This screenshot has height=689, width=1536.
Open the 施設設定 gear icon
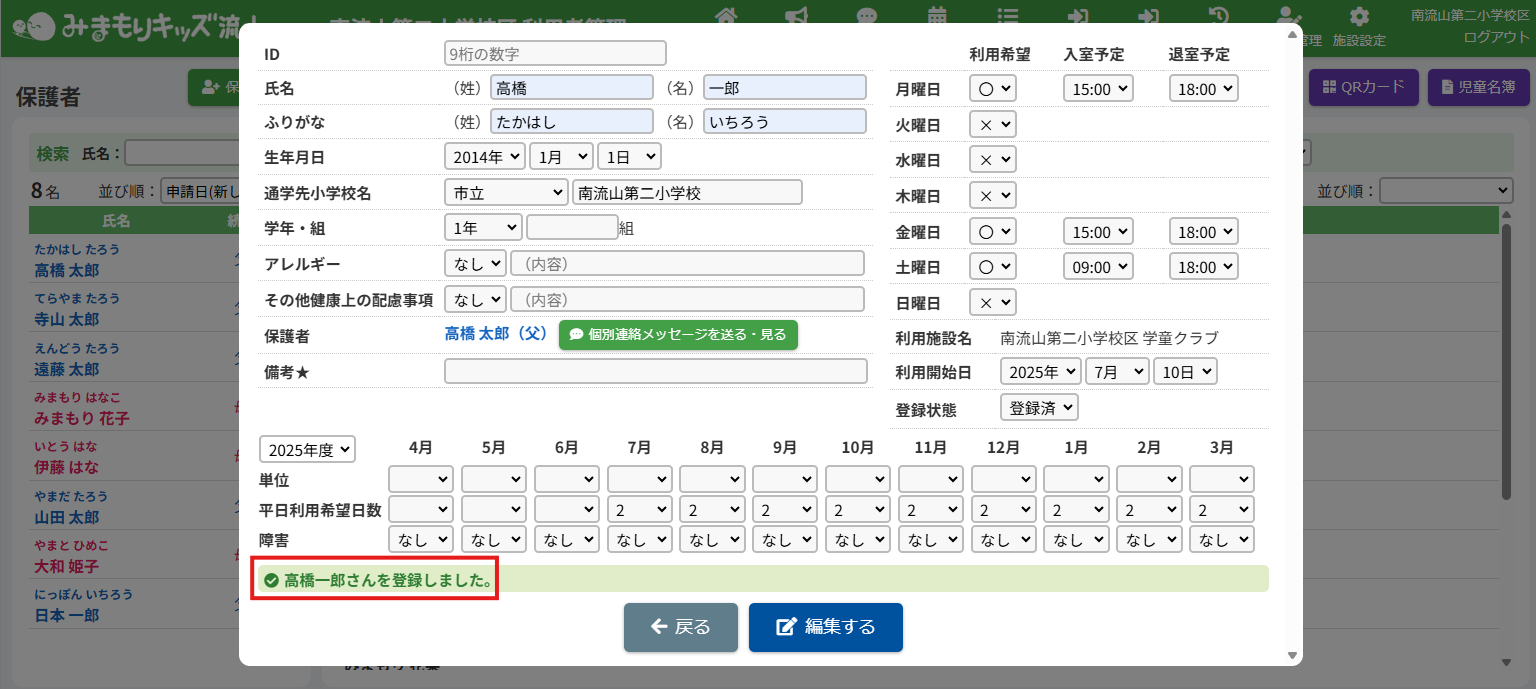(x=1359, y=18)
